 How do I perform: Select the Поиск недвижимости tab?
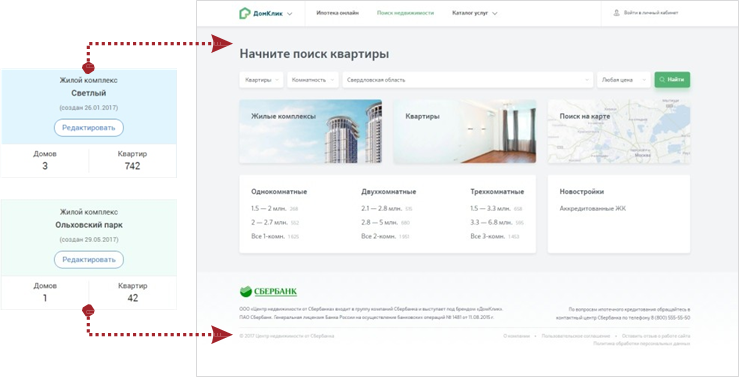405,13
